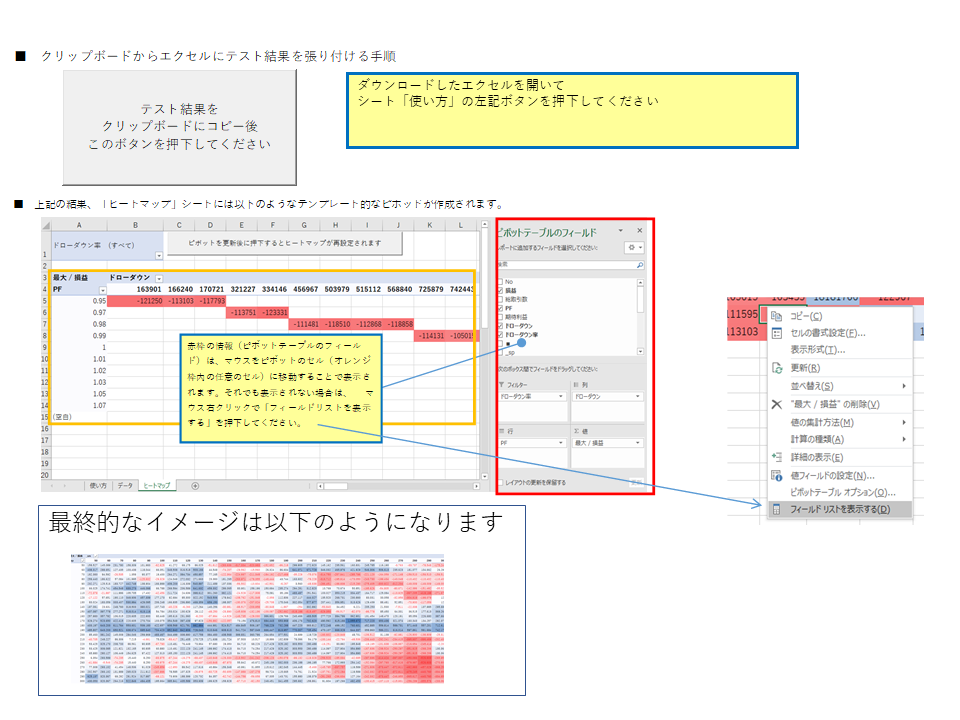Open the gear tools menu in field pane
The image size is (960, 720).
(634, 247)
